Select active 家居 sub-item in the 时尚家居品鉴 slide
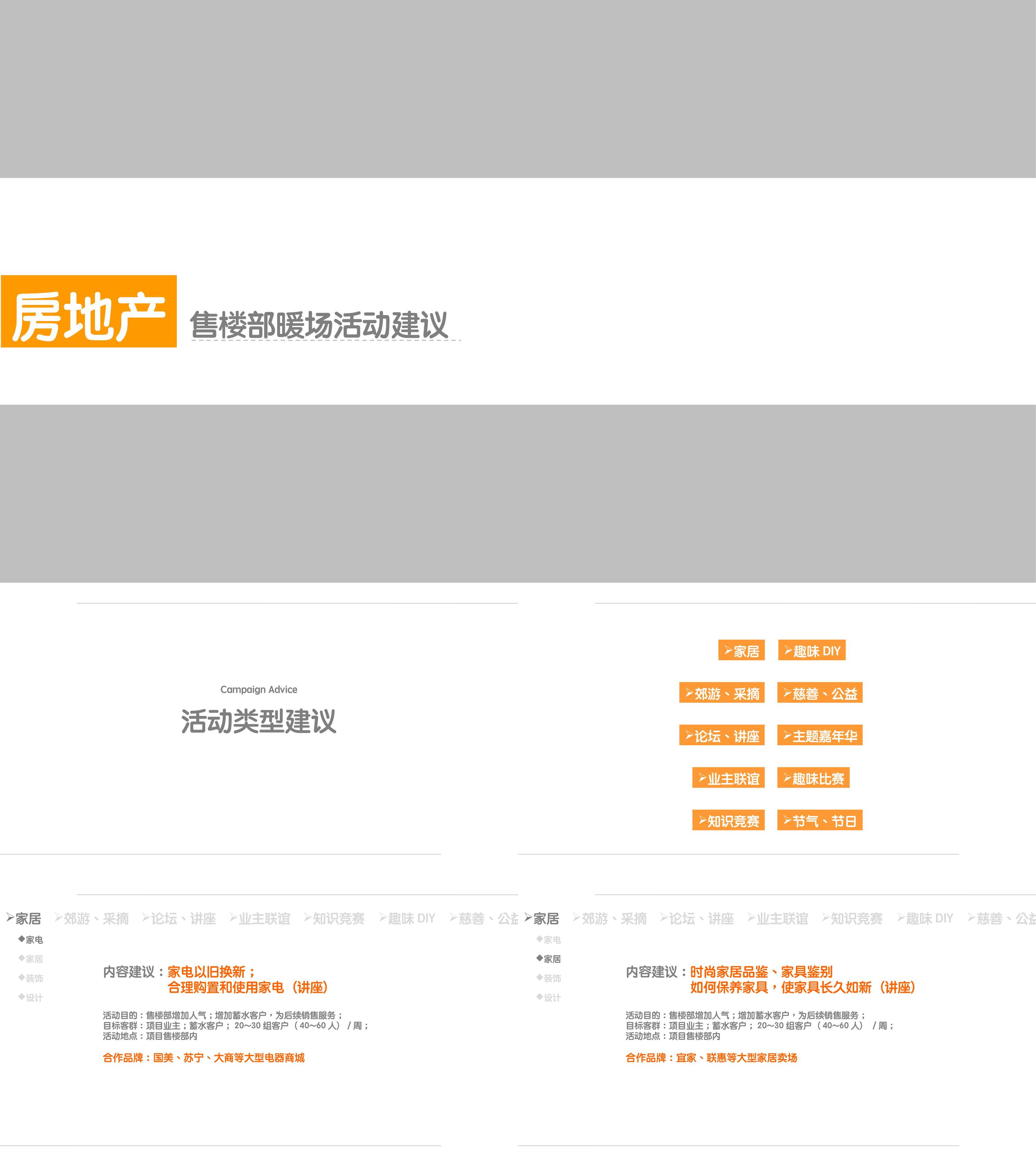The width and height of the screenshot is (1036, 1166). (x=549, y=959)
